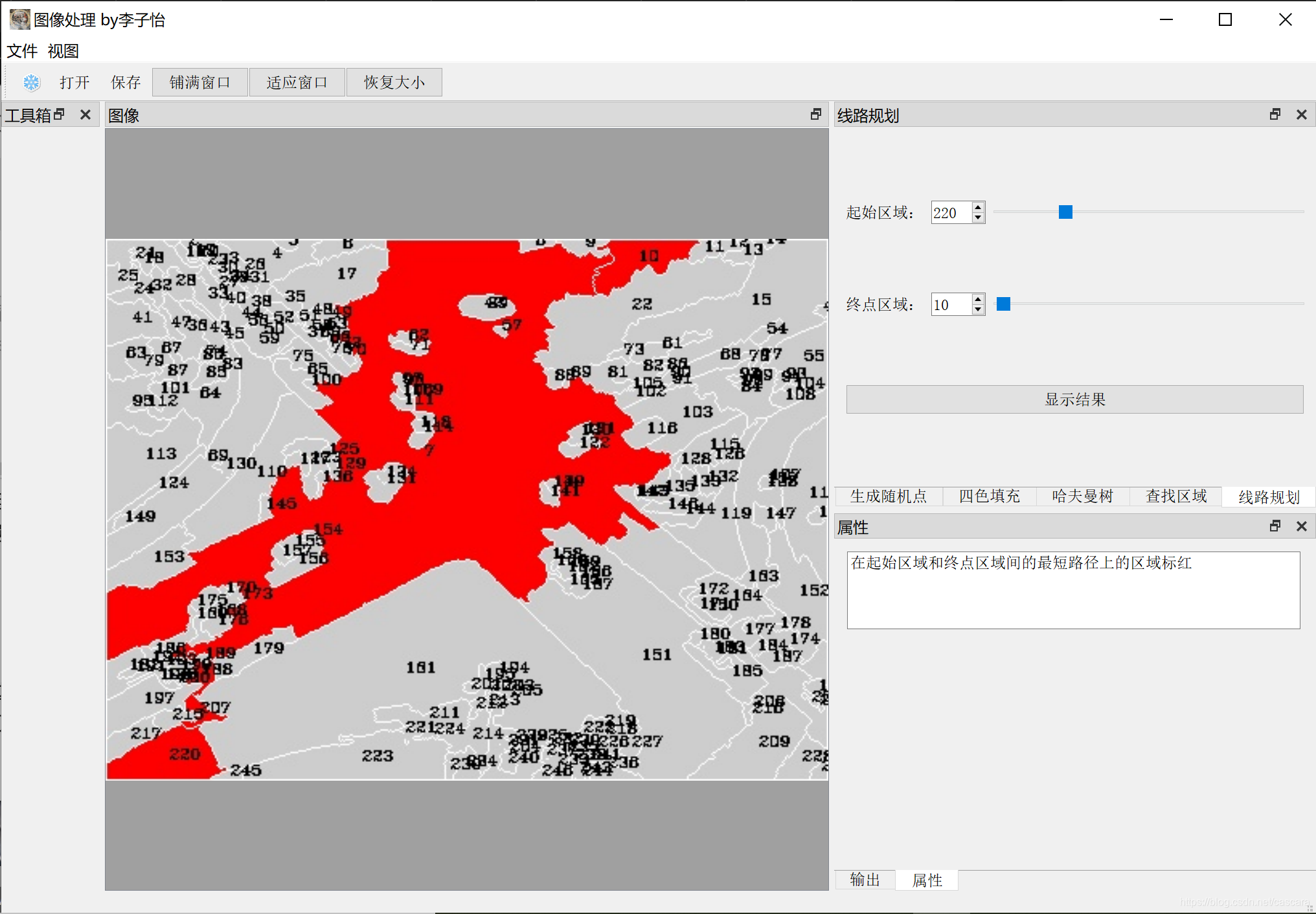The width and height of the screenshot is (1316, 914).
Task: Click the snowflake toolbar icon
Action: click(x=31, y=82)
